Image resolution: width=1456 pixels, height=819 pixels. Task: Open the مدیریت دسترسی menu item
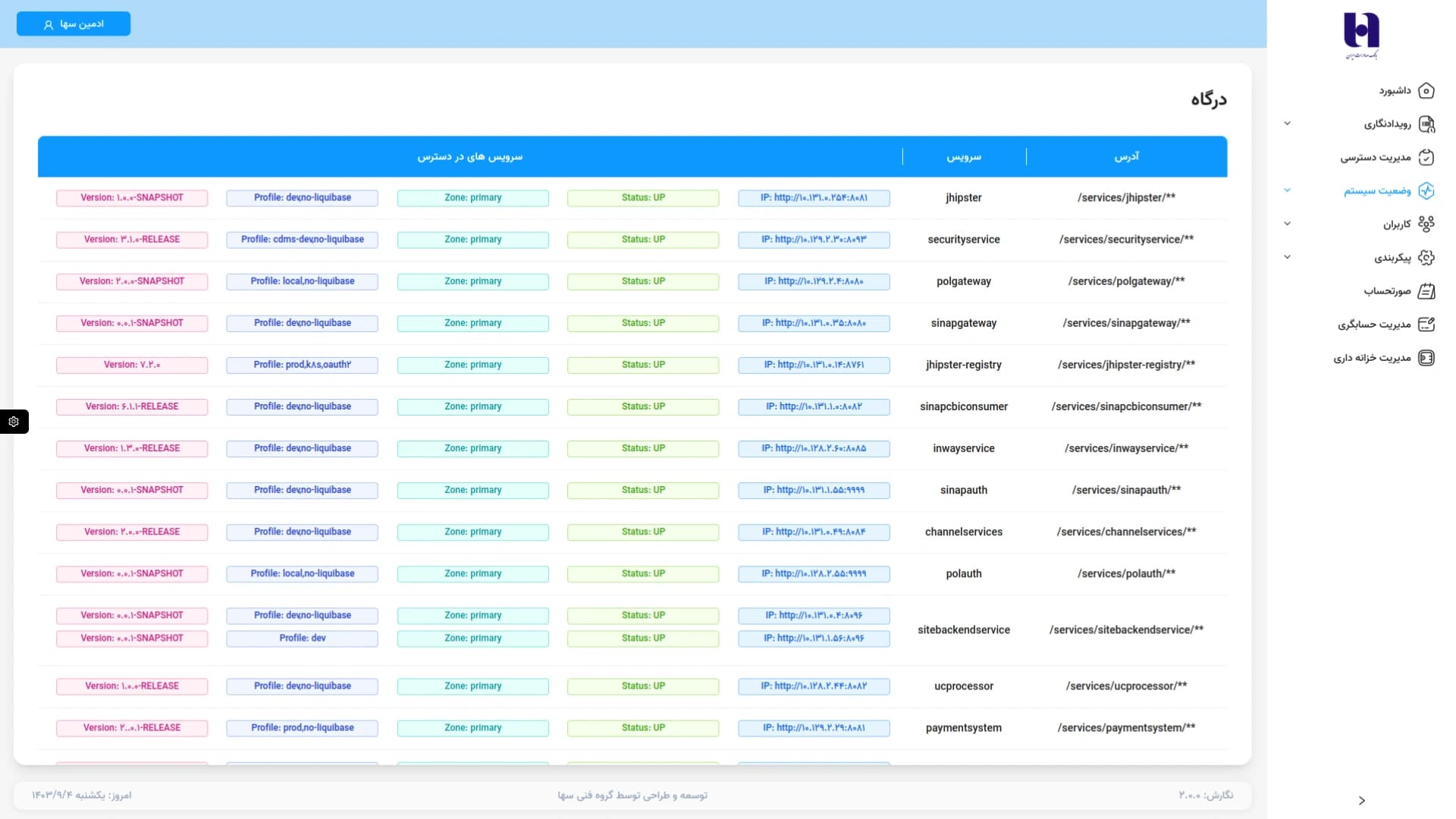[x=1375, y=158]
